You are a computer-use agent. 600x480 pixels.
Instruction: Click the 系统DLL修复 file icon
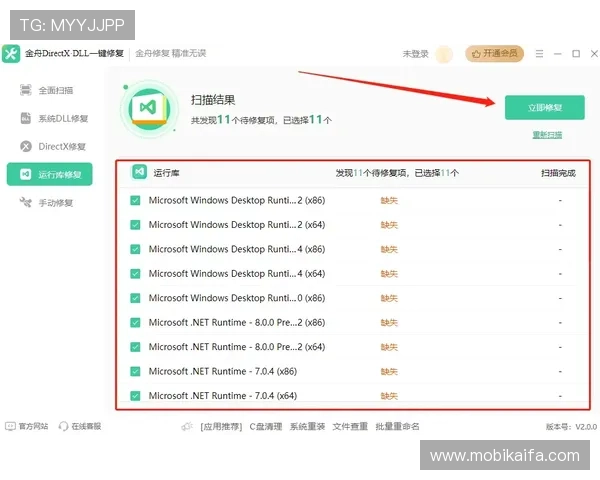(x=26, y=118)
